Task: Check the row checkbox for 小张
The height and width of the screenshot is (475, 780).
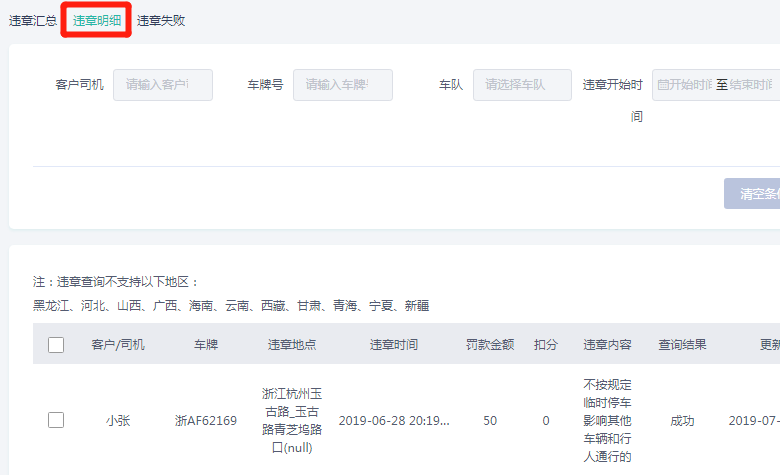Action: coord(56,420)
